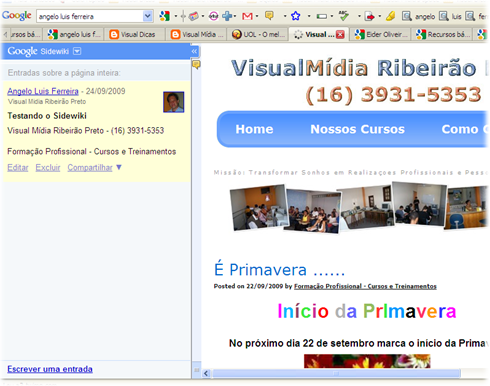Viewport: 490px width, 386px height.
Task: Click the send-to red arrow icon
Action: click(369, 16)
